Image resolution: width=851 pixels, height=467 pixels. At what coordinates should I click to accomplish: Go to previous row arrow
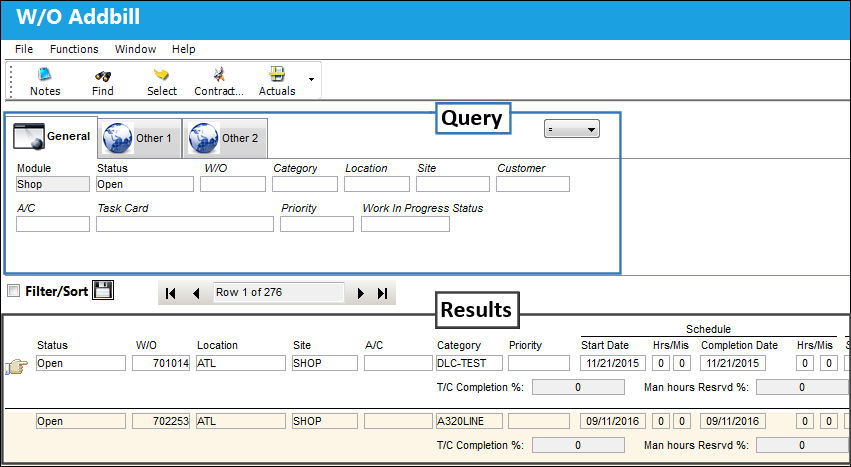[196, 293]
